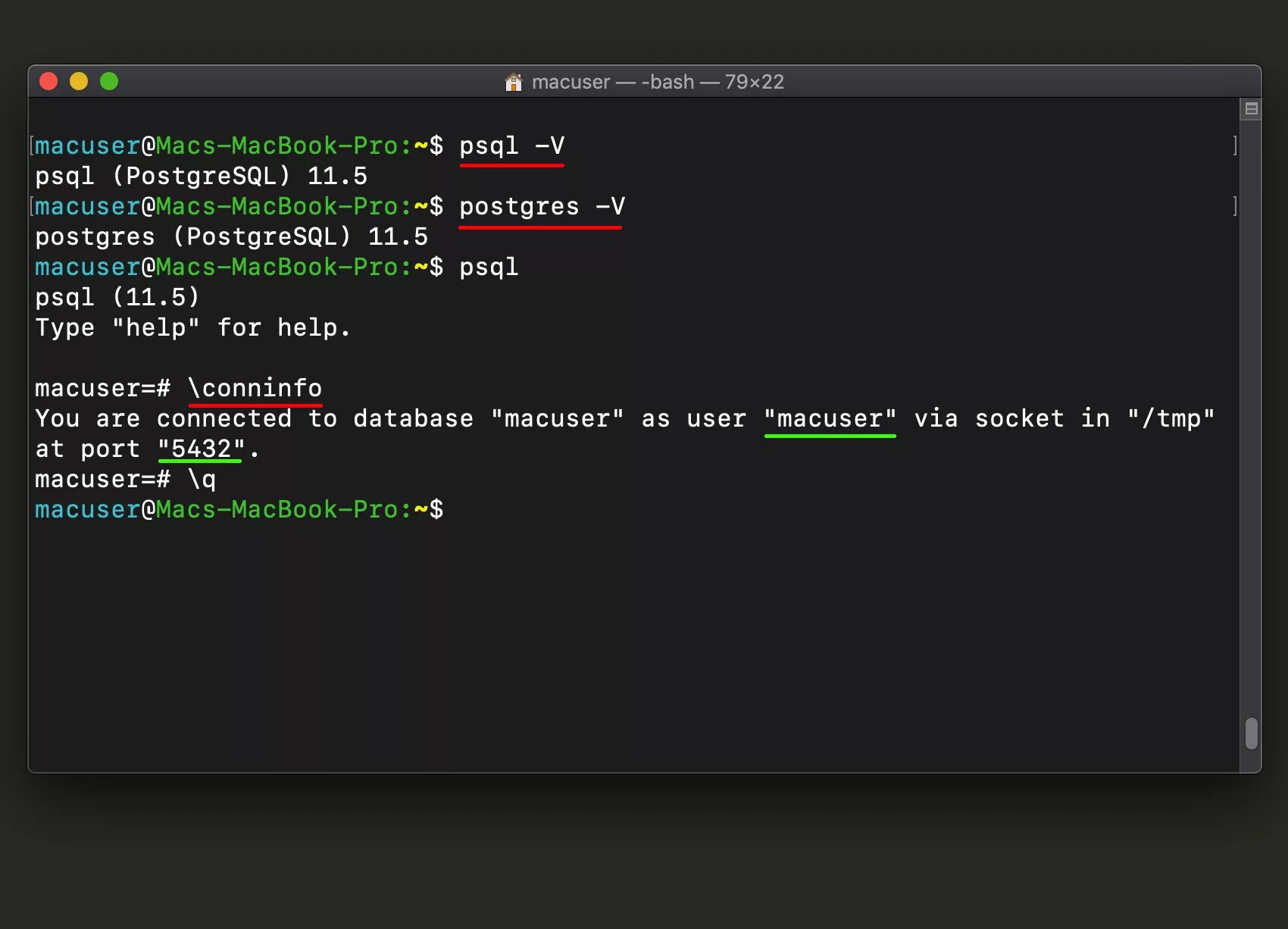
Task: Click the terminal vertical scrollbar thumb
Action: [x=1252, y=734]
